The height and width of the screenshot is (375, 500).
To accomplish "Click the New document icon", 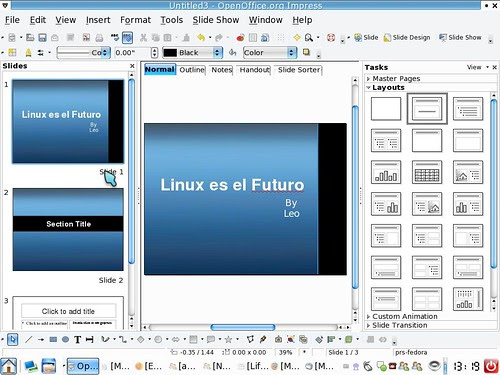I will coord(12,38).
